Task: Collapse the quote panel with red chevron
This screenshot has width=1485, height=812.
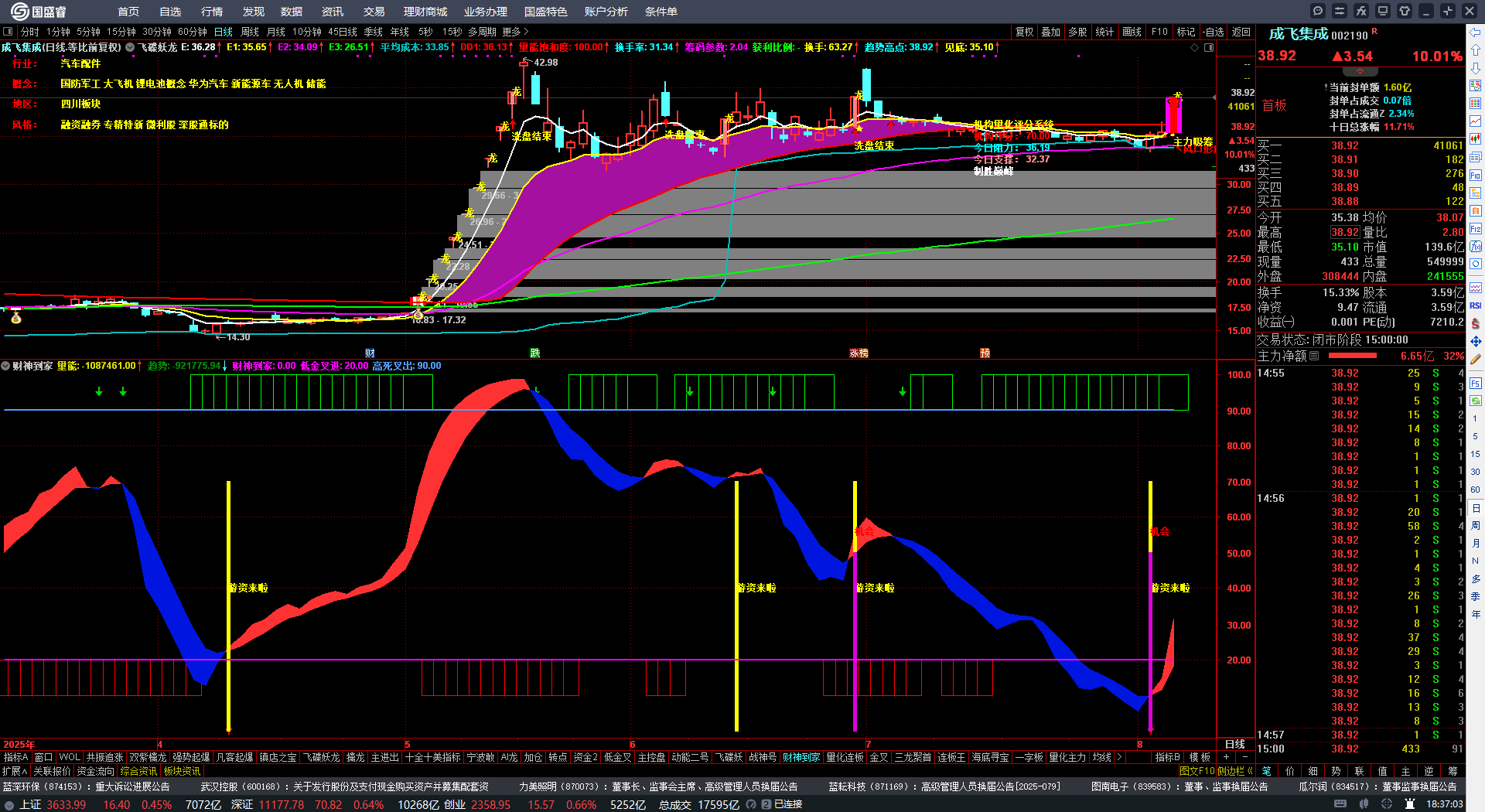Action: [x=1360, y=71]
